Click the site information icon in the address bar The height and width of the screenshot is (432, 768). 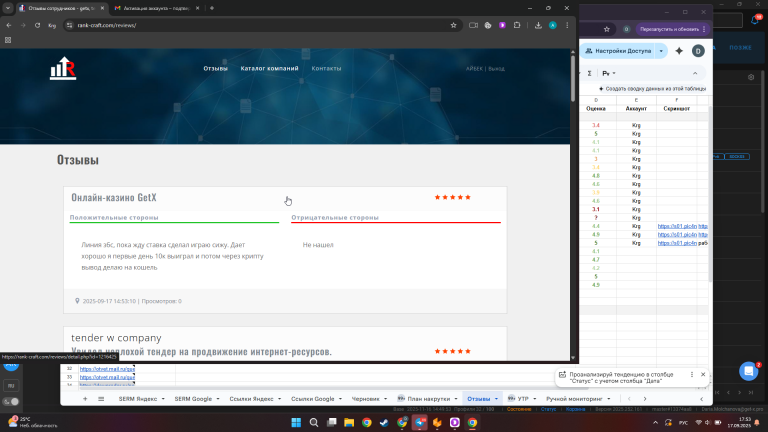(70, 25)
